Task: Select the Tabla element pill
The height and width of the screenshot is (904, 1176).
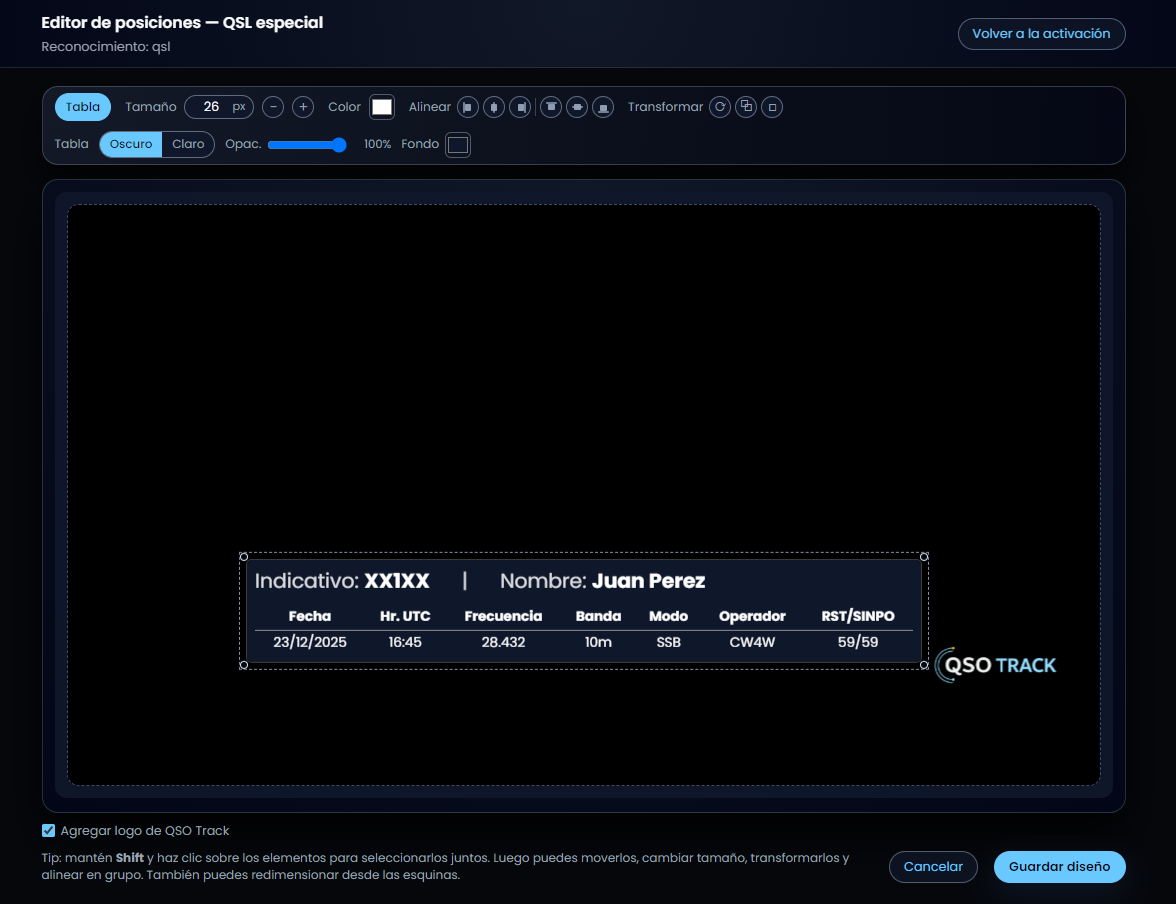Action: click(x=82, y=107)
